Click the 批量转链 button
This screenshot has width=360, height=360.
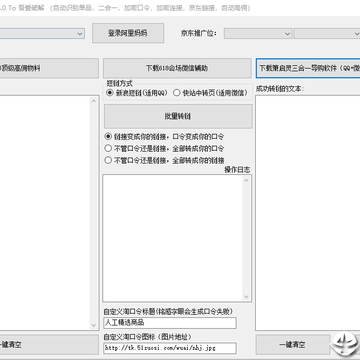[x=178, y=116]
